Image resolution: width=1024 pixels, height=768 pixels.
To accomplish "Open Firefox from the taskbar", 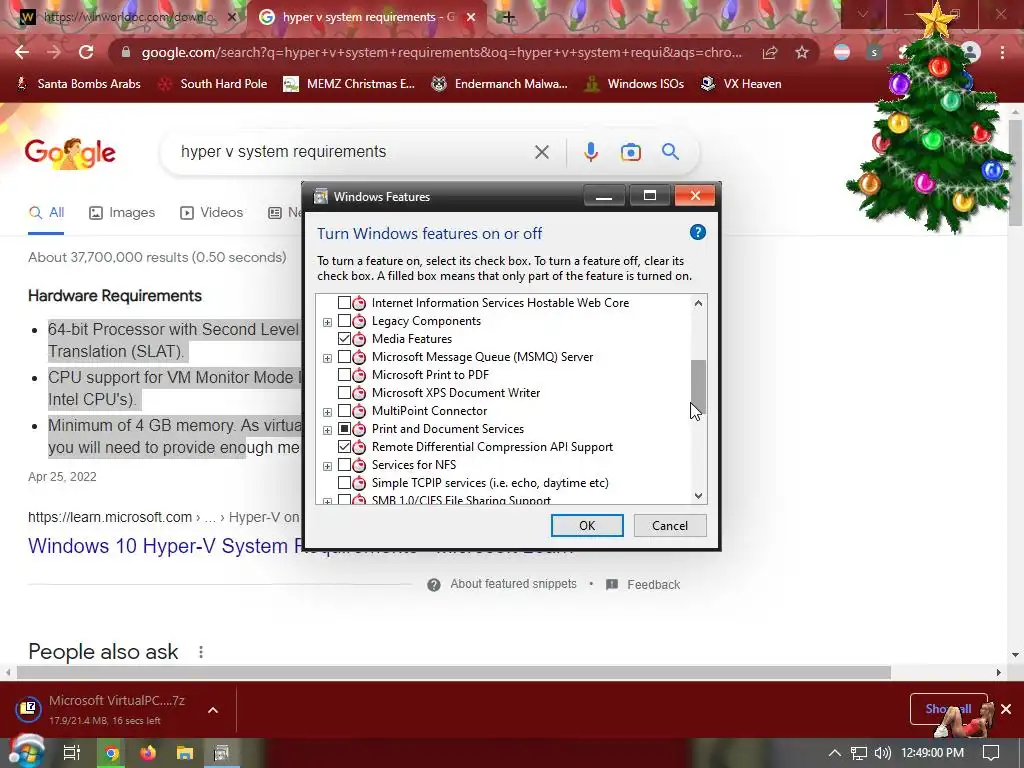I will pyautogui.click(x=148, y=753).
